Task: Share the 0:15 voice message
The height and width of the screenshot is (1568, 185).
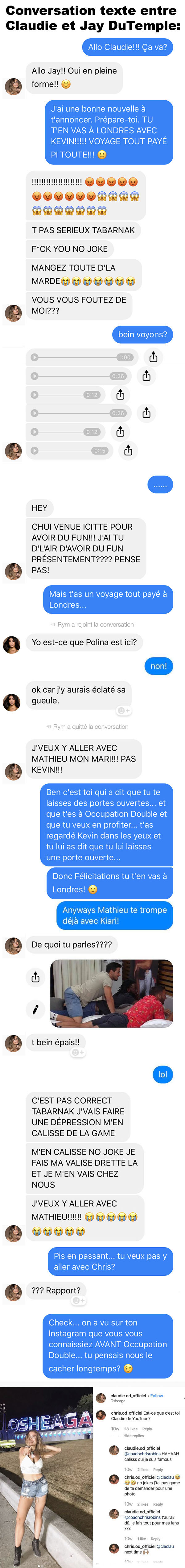Action: pyautogui.click(x=128, y=450)
